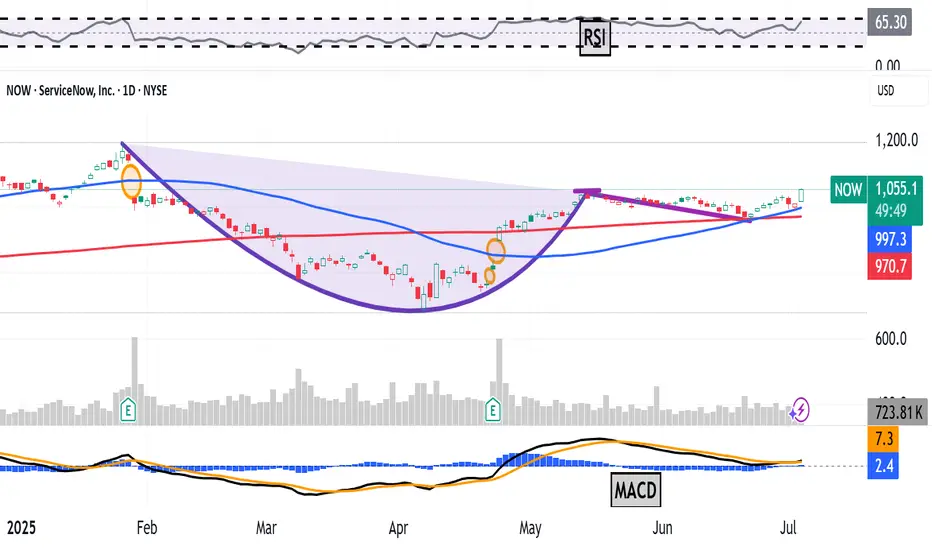Click the Mar label on time axis
This screenshot has height=550, width=932.
(266, 527)
